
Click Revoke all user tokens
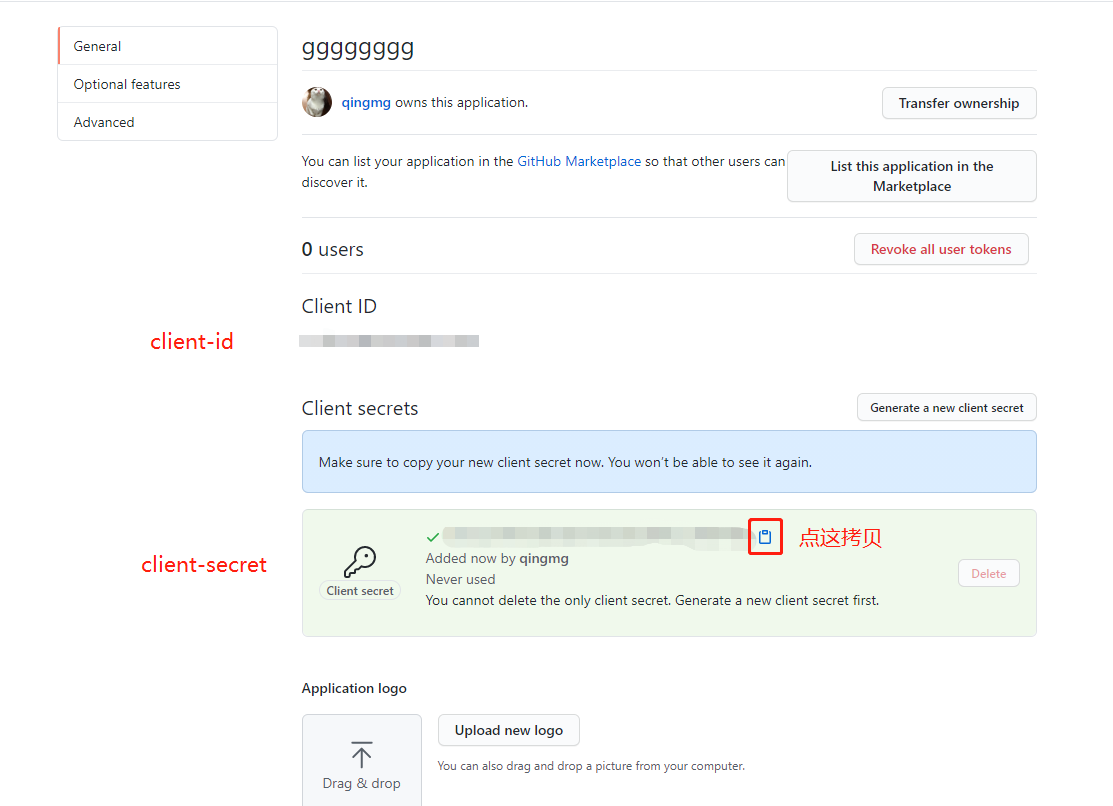click(940, 249)
